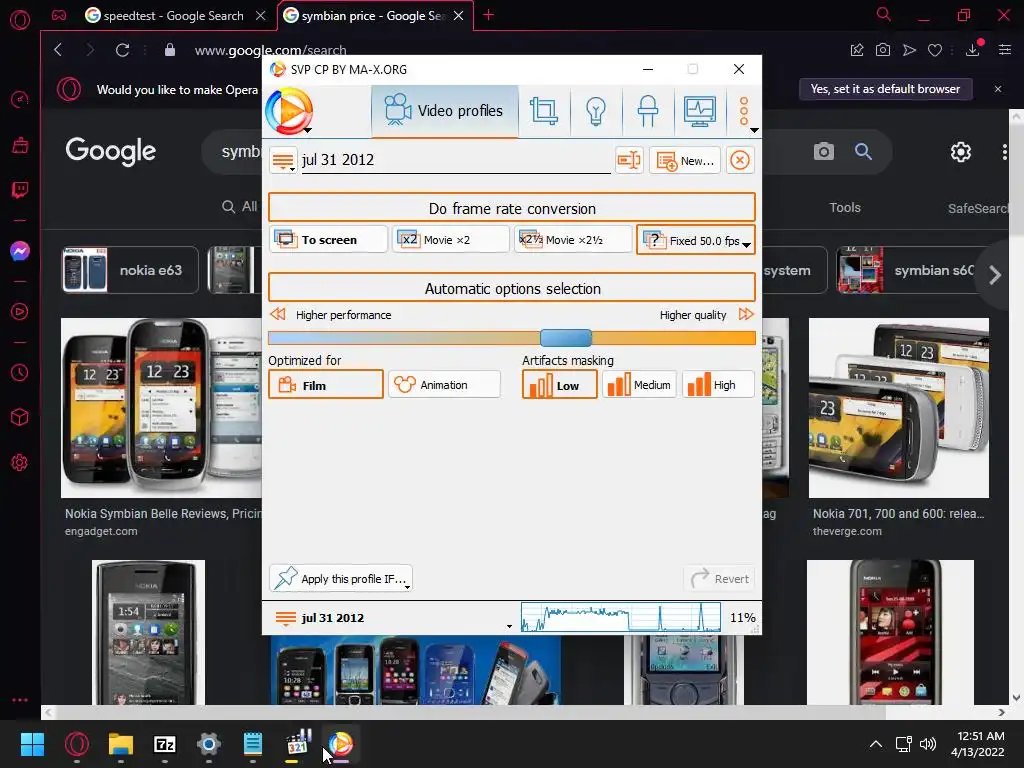Open Twitch in Opera sidebar
The image size is (1024, 768).
pyautogui.click(x=20, y=190)
